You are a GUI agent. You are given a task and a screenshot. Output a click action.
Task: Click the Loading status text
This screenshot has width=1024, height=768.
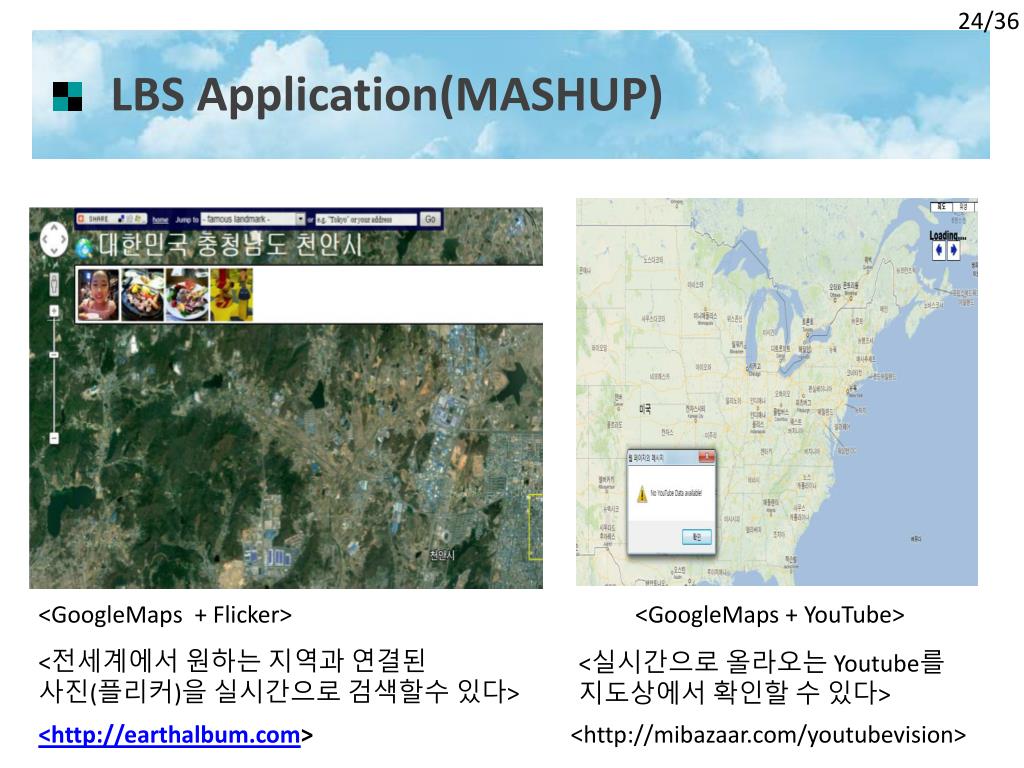pyautogui.click(x=948, y=235)
